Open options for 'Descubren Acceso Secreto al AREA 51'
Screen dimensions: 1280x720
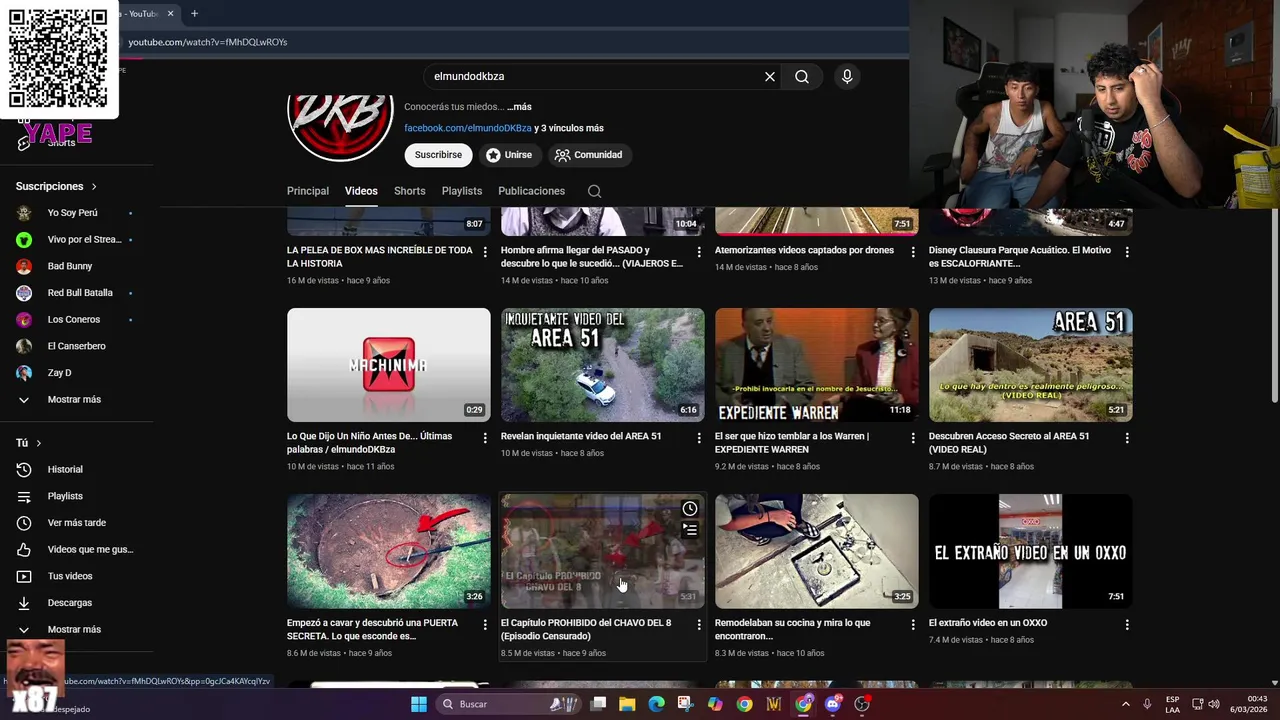pyautogui.click(x=1127, y=438)
